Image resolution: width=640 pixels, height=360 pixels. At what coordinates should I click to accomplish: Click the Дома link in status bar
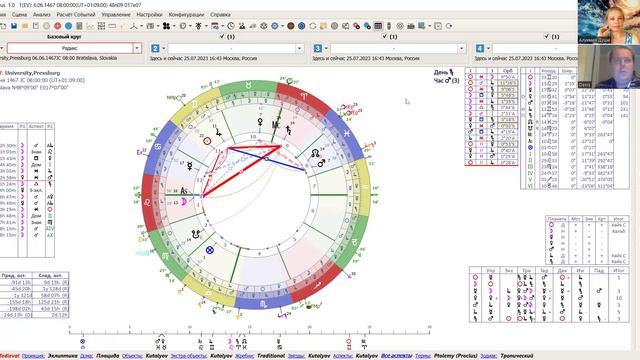[87, 356]
